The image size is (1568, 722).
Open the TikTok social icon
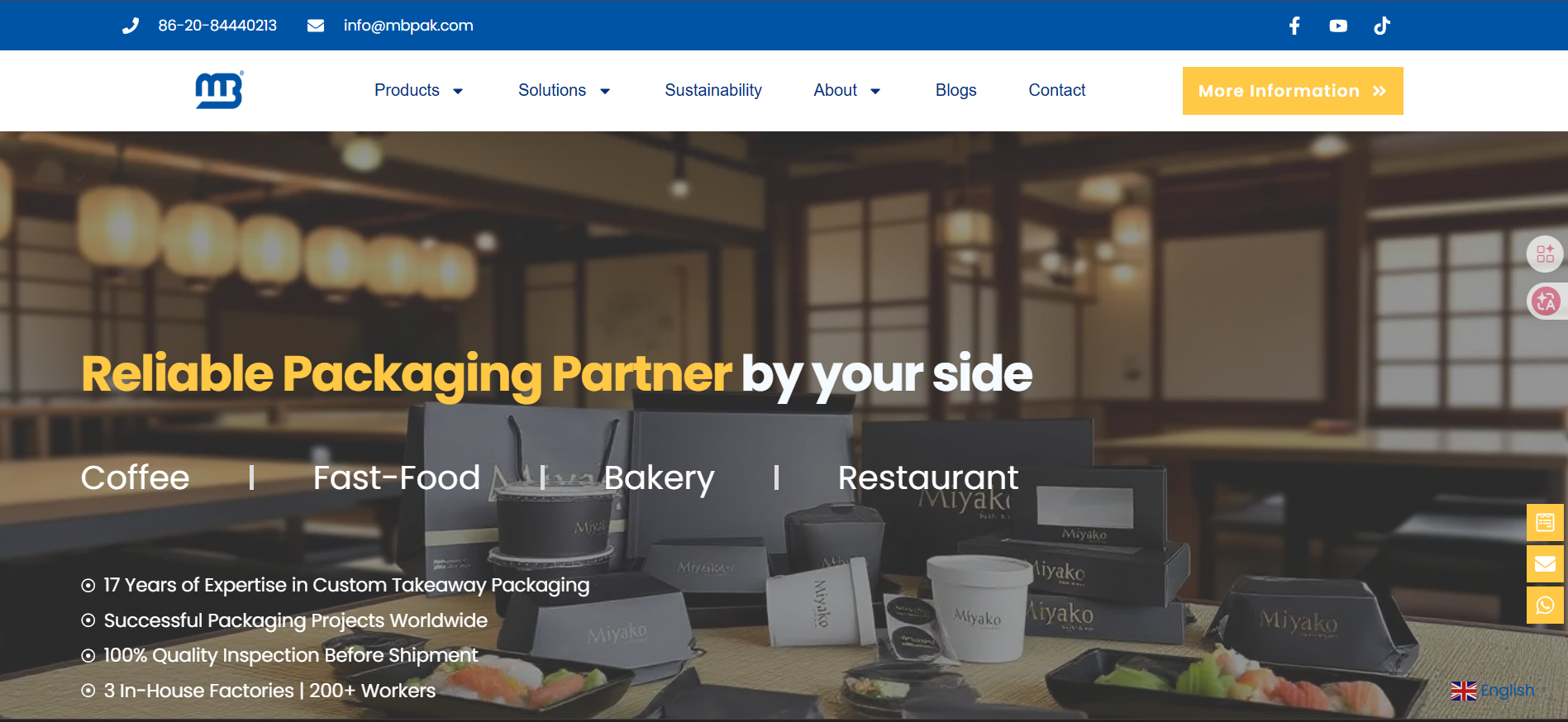(x=1382, y=26)
